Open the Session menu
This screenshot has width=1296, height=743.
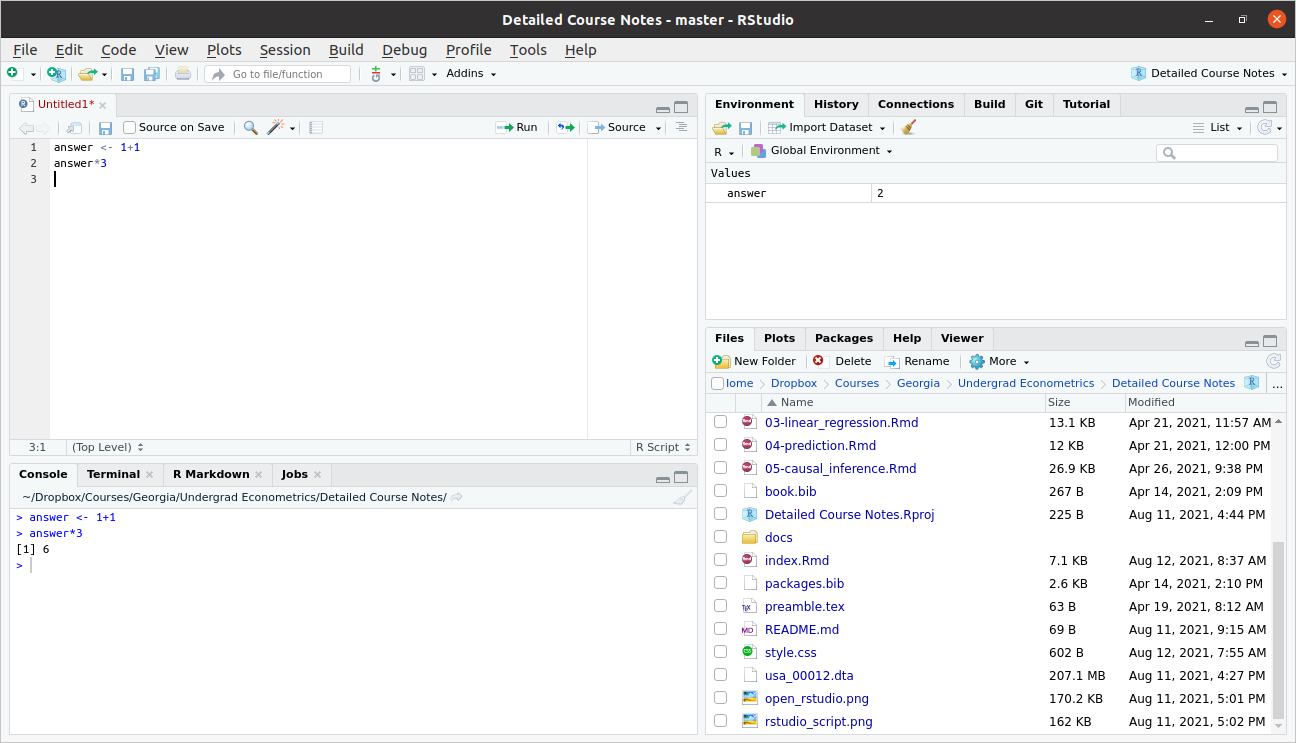tap(285, 50)
